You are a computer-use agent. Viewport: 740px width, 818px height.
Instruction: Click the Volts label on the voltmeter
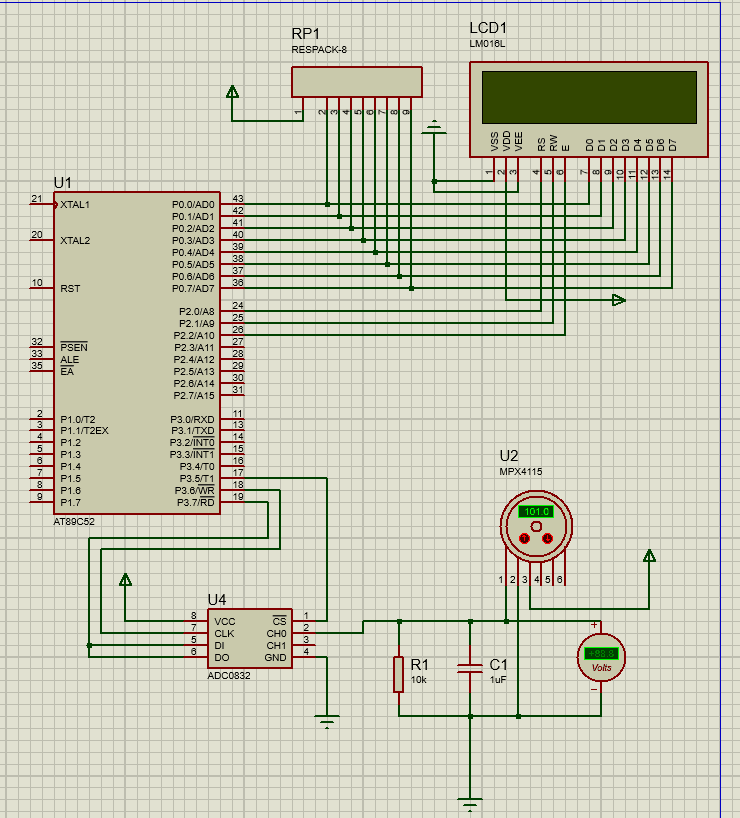tap(601, 668)
